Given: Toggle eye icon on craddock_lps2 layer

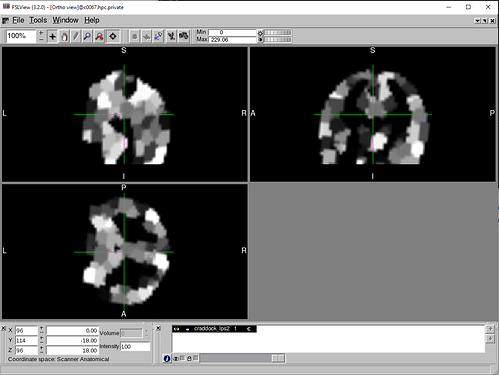Looking at the screenshot, I should coord(177,329).
